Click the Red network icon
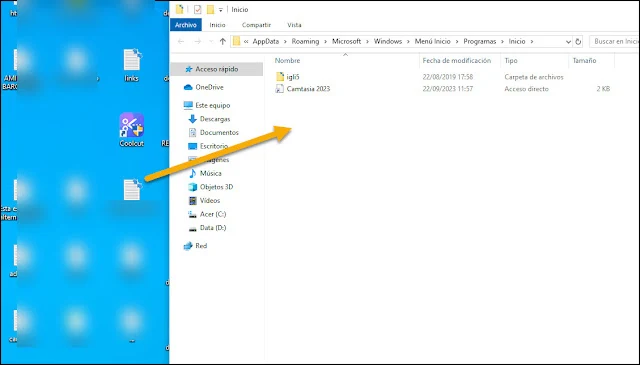 (188, 246)
